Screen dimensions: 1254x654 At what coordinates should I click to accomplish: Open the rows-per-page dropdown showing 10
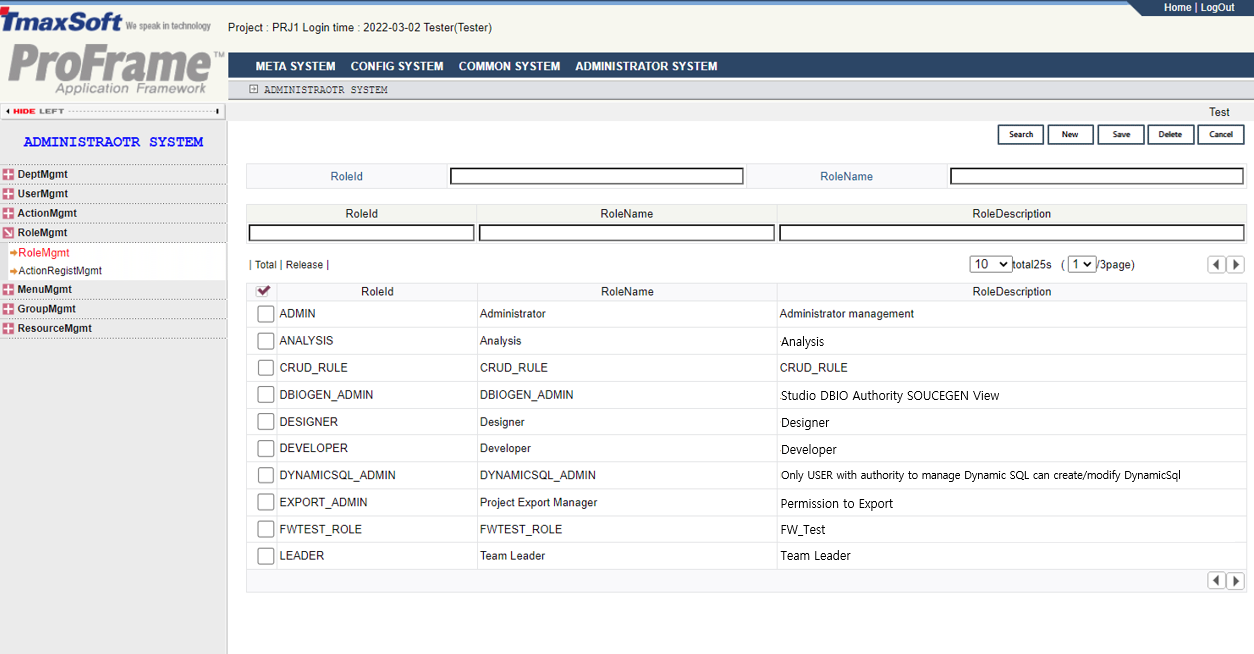click(x=989, y=265)
